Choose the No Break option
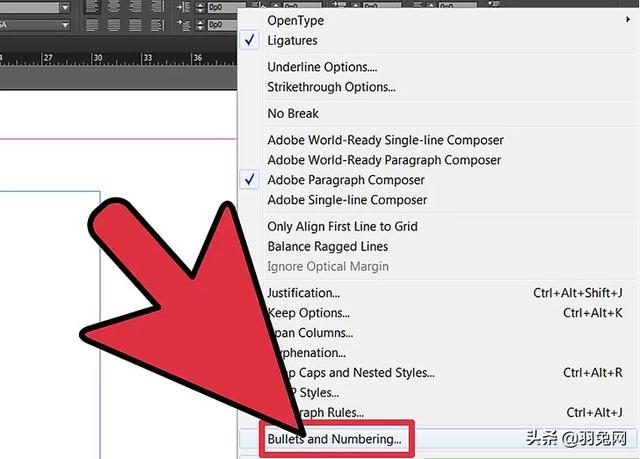640x459 pixels. coord(293,113)
